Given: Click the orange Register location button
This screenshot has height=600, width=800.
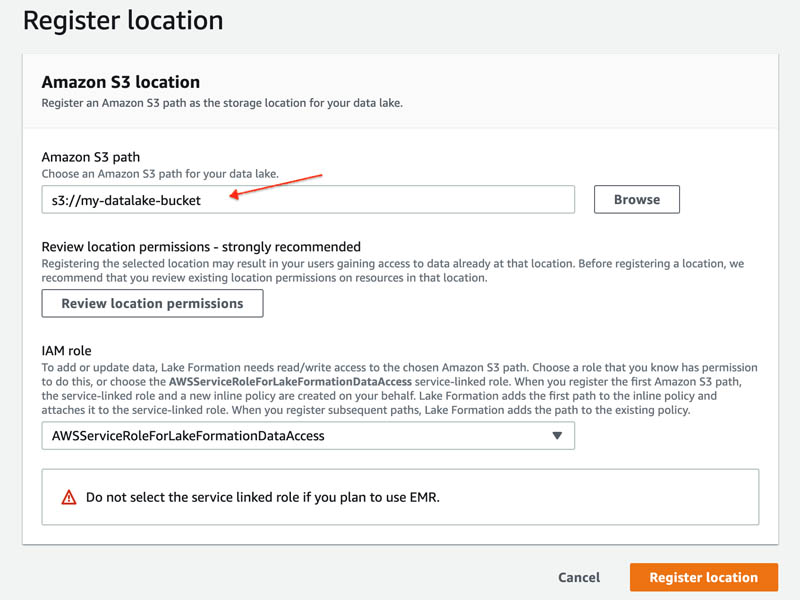Looking at the screenshot, I should (x=704, y=578).
